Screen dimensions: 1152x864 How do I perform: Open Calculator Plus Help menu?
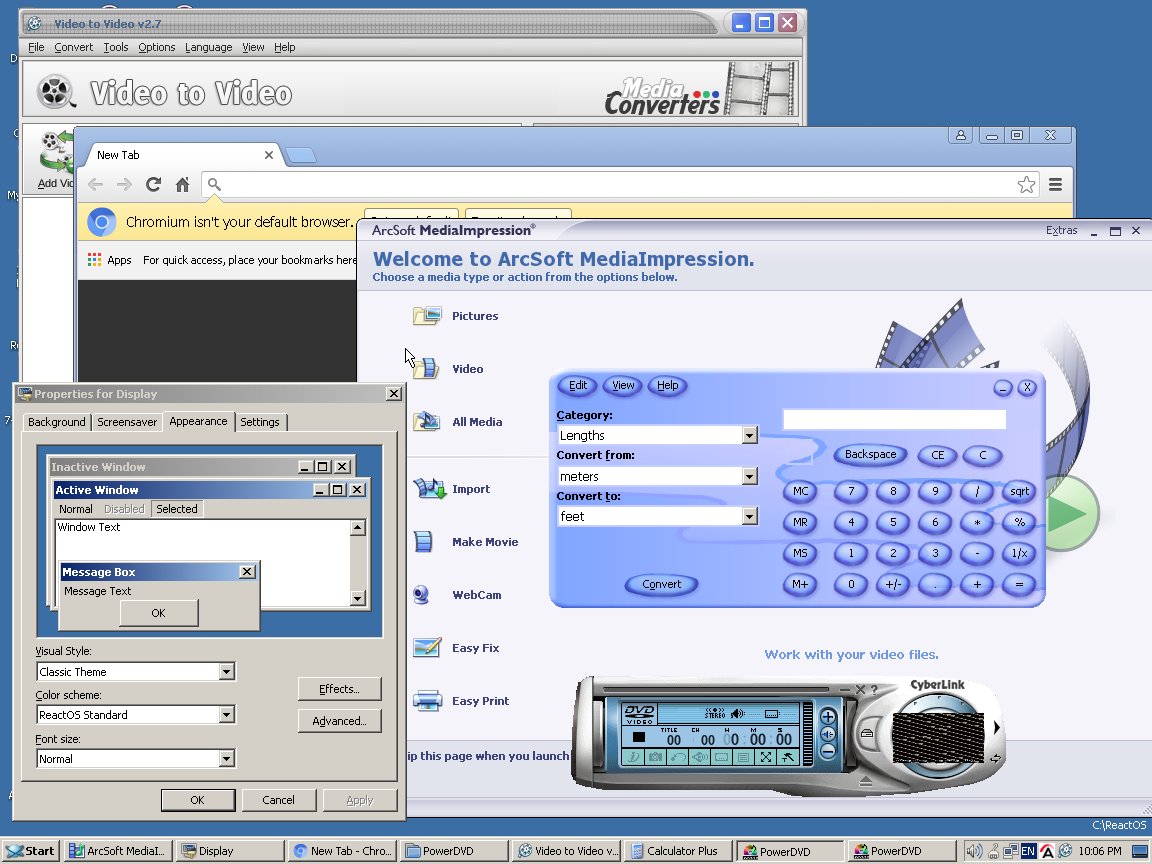667,386
